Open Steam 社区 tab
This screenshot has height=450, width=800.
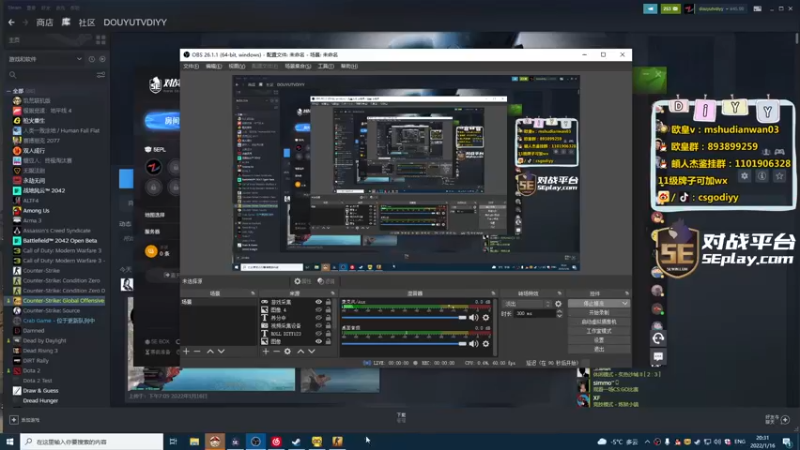(87, 22)
